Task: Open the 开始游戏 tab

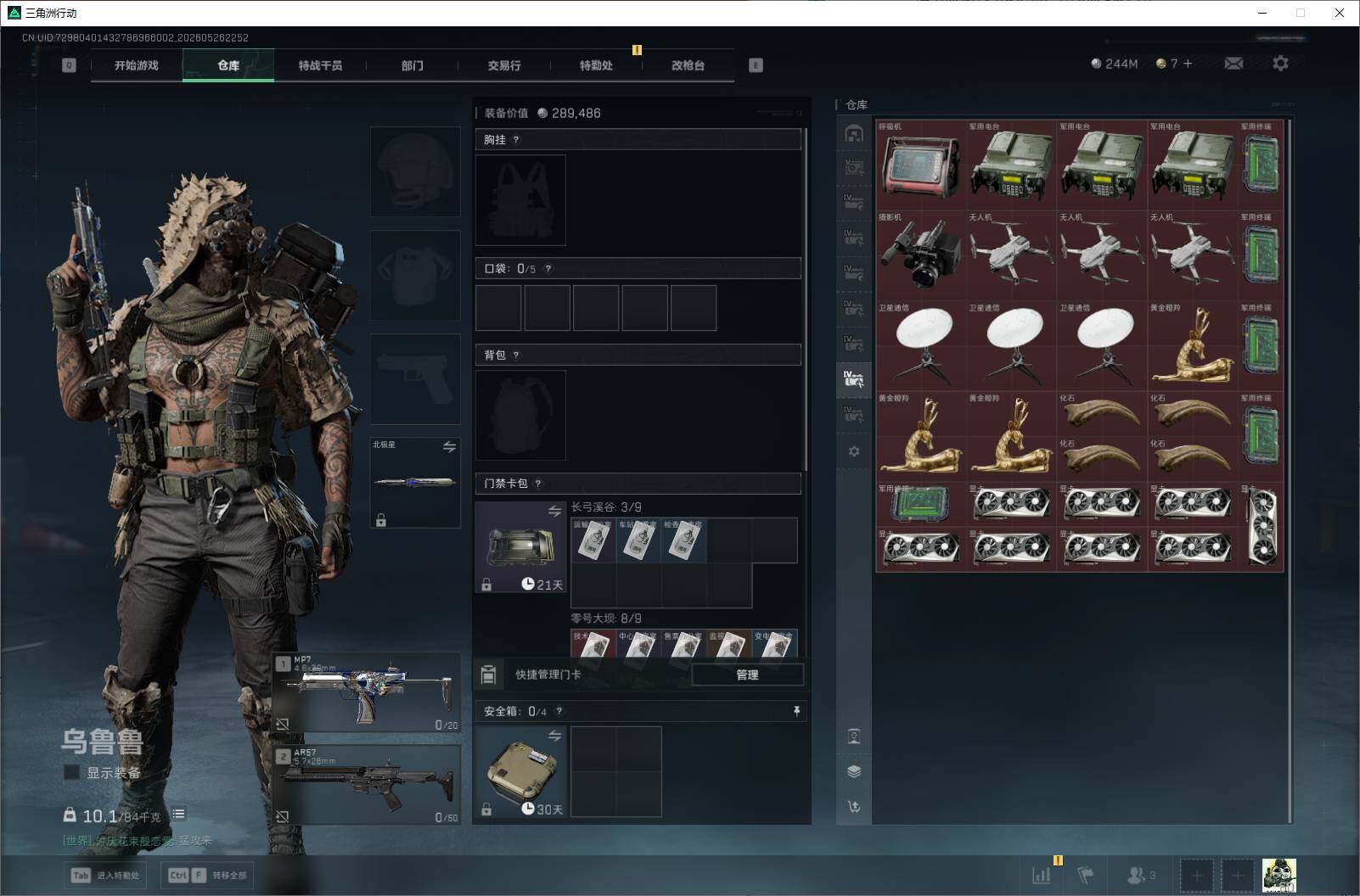Action: click(137, 65)
